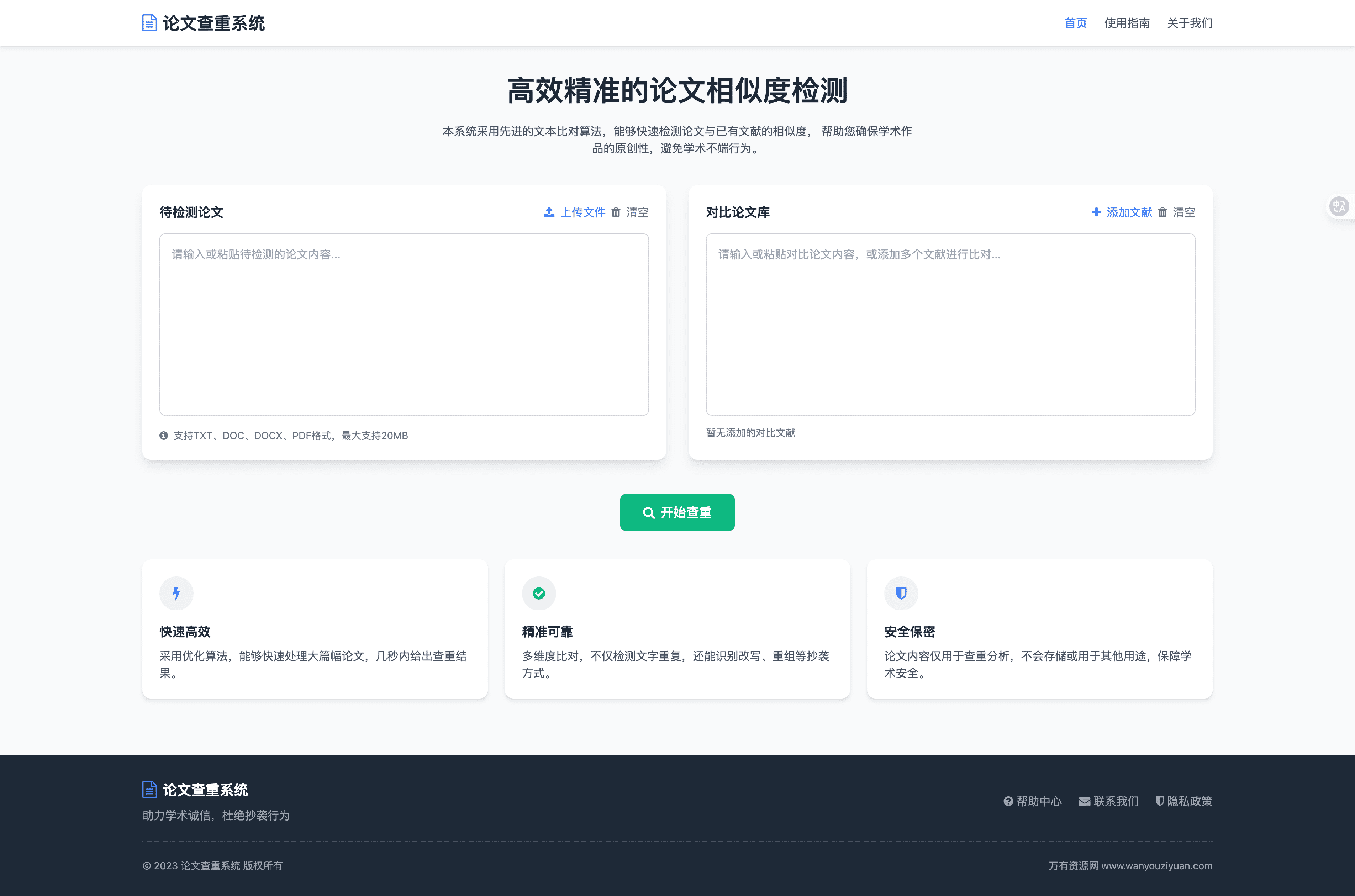Click the shield icon on 安全保密 card
Viewport: 1355px width, 896px height.
(x=901, y=593)
